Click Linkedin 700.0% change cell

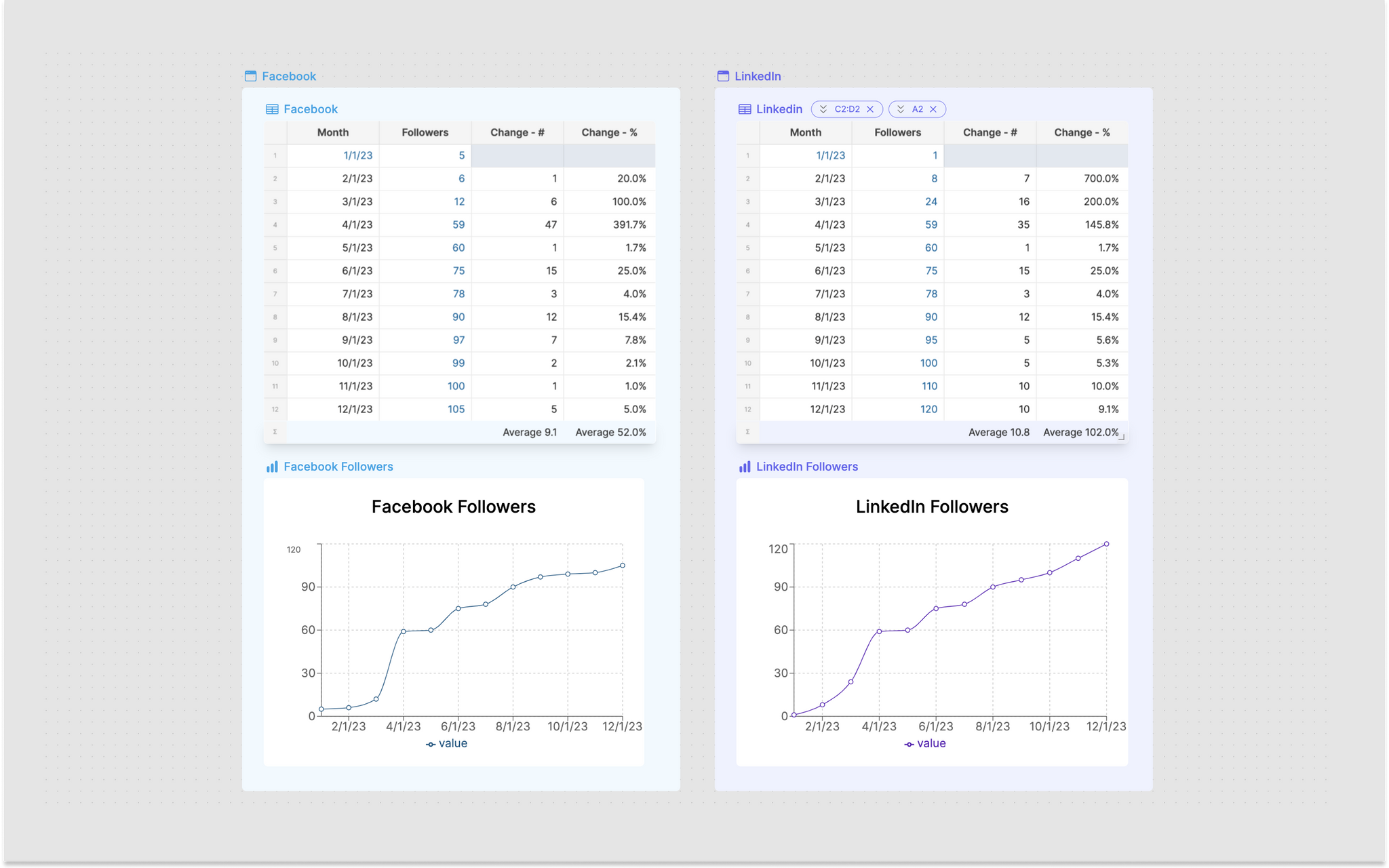point(1082,178)
